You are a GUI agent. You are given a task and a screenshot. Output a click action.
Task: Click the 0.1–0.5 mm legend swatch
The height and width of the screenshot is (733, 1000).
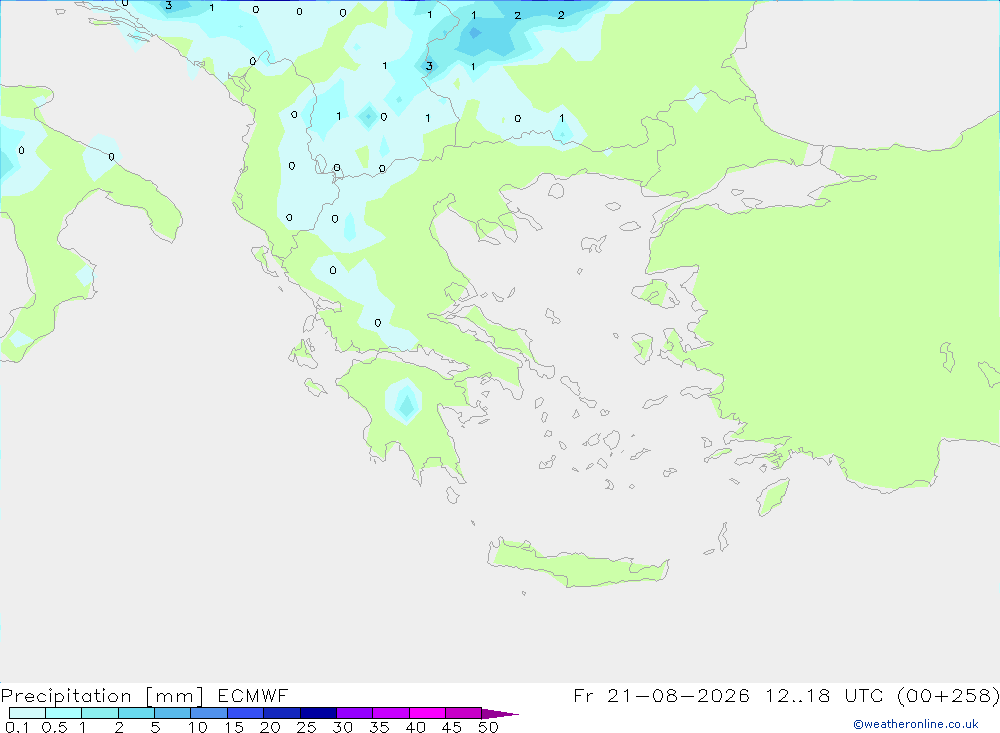pyautogui.click(x=27, y=713)
